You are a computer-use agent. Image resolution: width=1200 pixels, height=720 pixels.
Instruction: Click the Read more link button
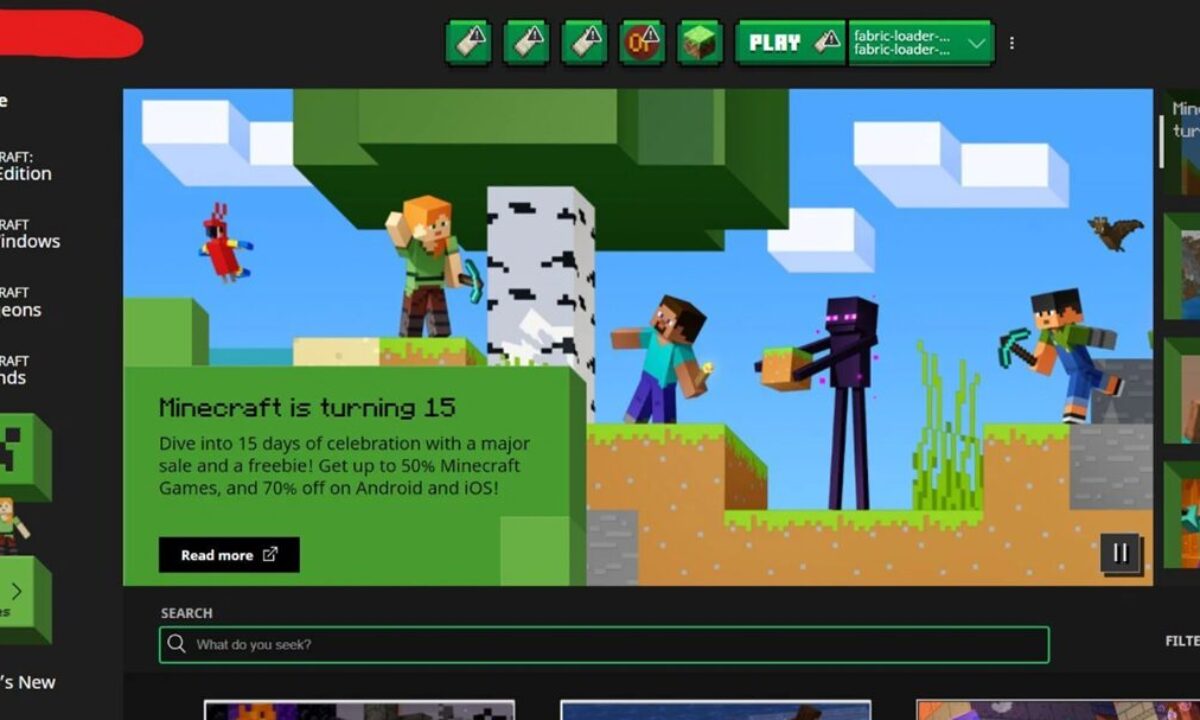pyautogui.click(x=229, y=555)
